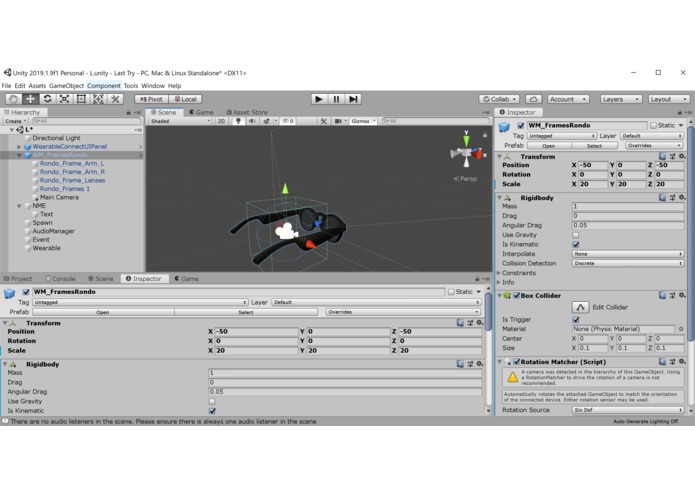Toggle Static checkbox in bottom Inspector

pyautogui.click(x=451, y=292)
